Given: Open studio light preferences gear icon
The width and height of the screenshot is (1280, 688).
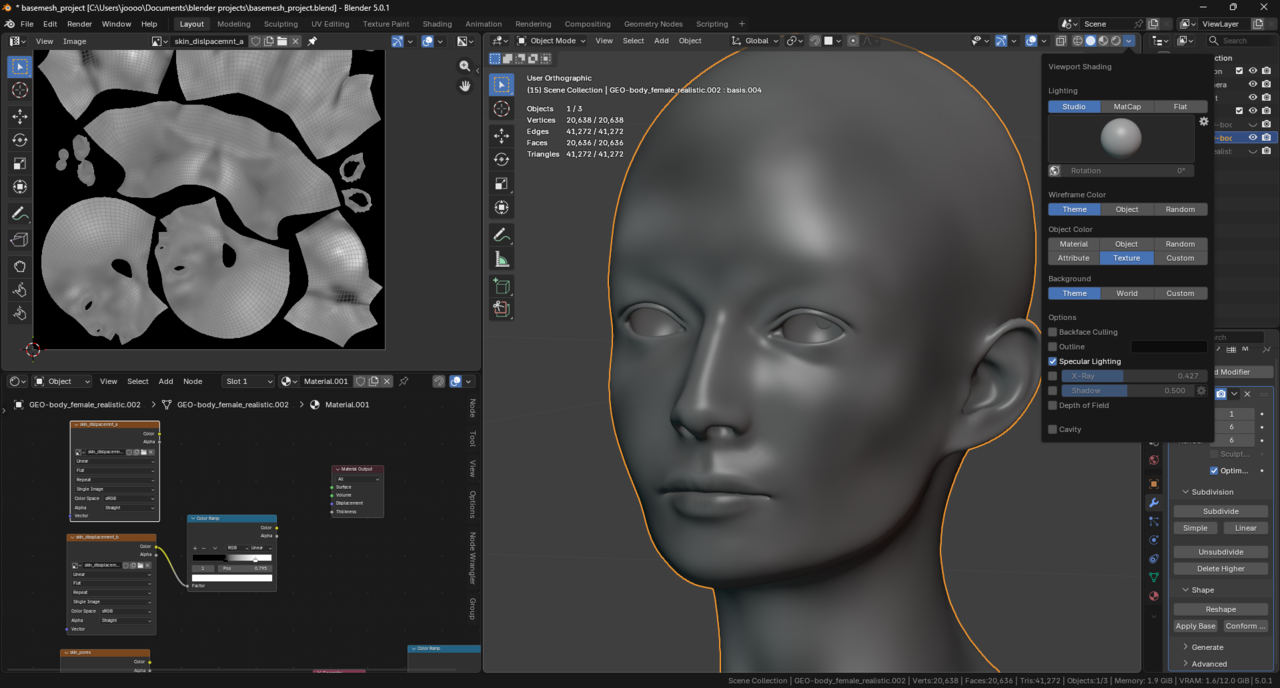Looking at the screenshot, I should pos(1203,121).
